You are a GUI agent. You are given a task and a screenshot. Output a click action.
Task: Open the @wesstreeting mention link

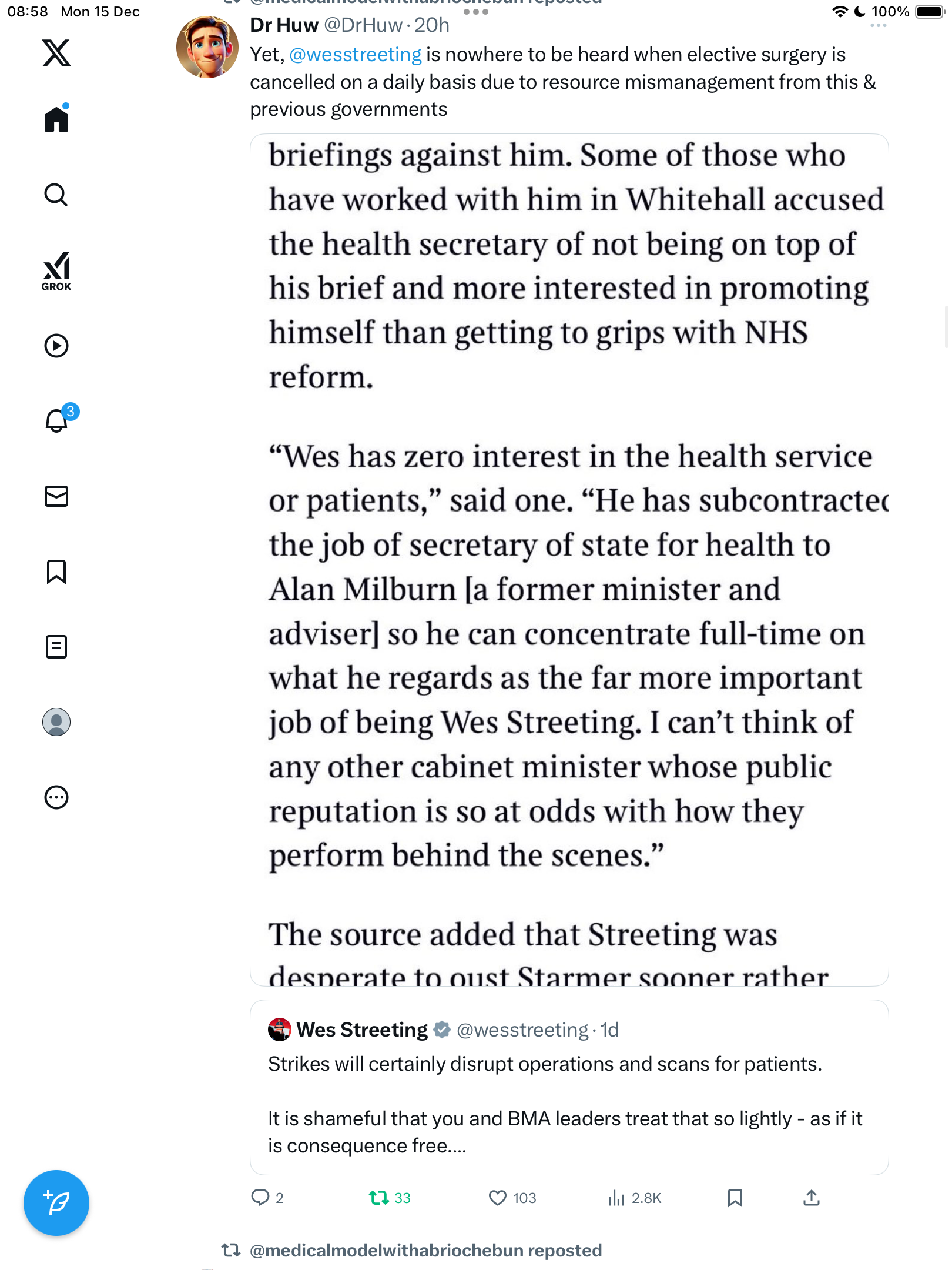coord(355,55)
